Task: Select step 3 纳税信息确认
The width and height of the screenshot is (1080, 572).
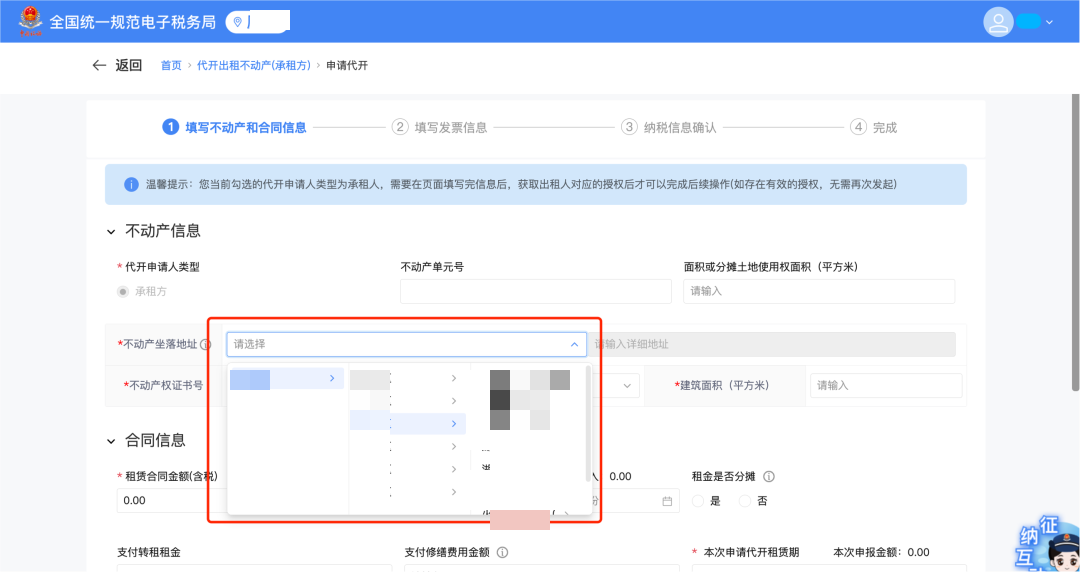Action: pos(669,127)
